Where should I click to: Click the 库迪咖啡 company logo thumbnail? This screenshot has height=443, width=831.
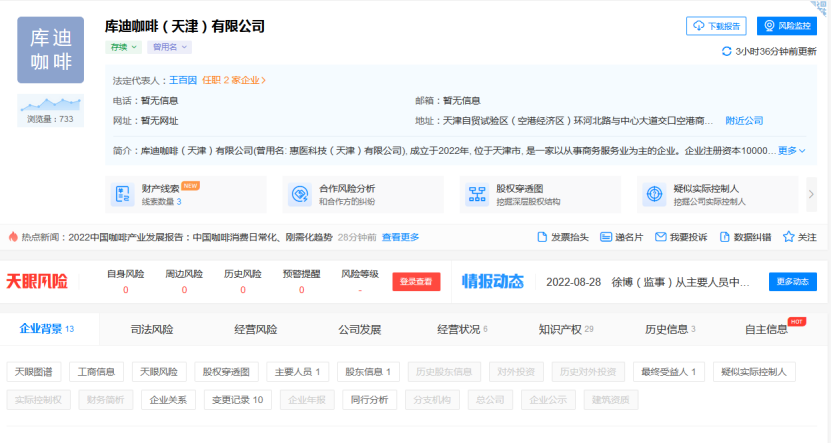50,50
